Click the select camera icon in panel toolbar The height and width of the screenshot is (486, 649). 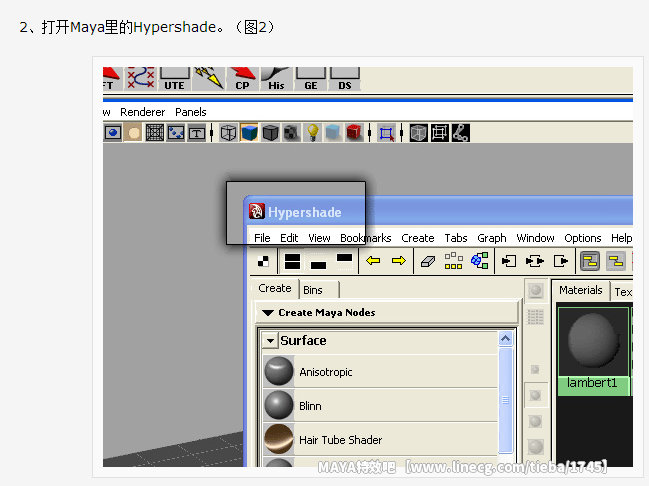coord(113,133)
